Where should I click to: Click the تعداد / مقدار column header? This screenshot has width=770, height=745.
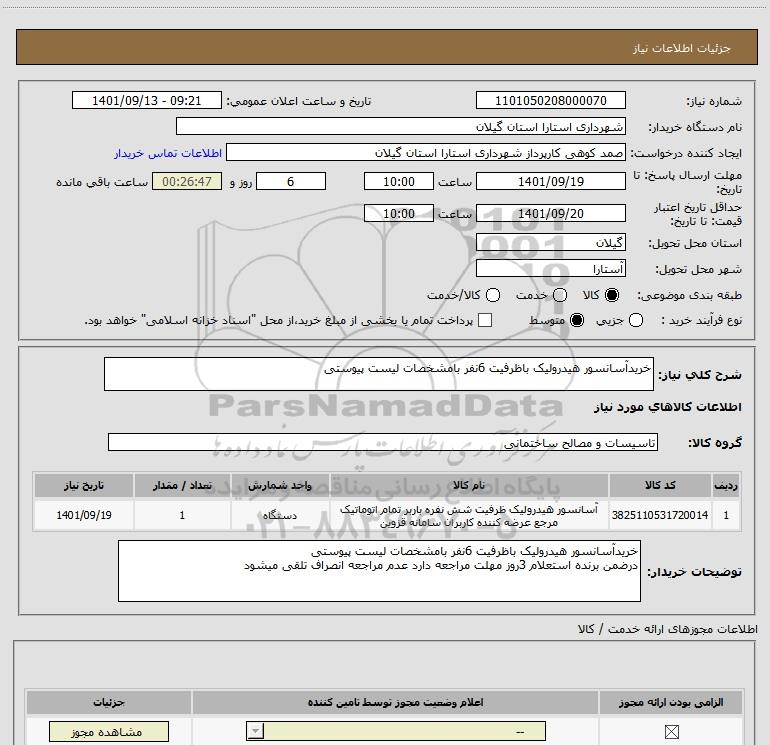click(182, 485)
